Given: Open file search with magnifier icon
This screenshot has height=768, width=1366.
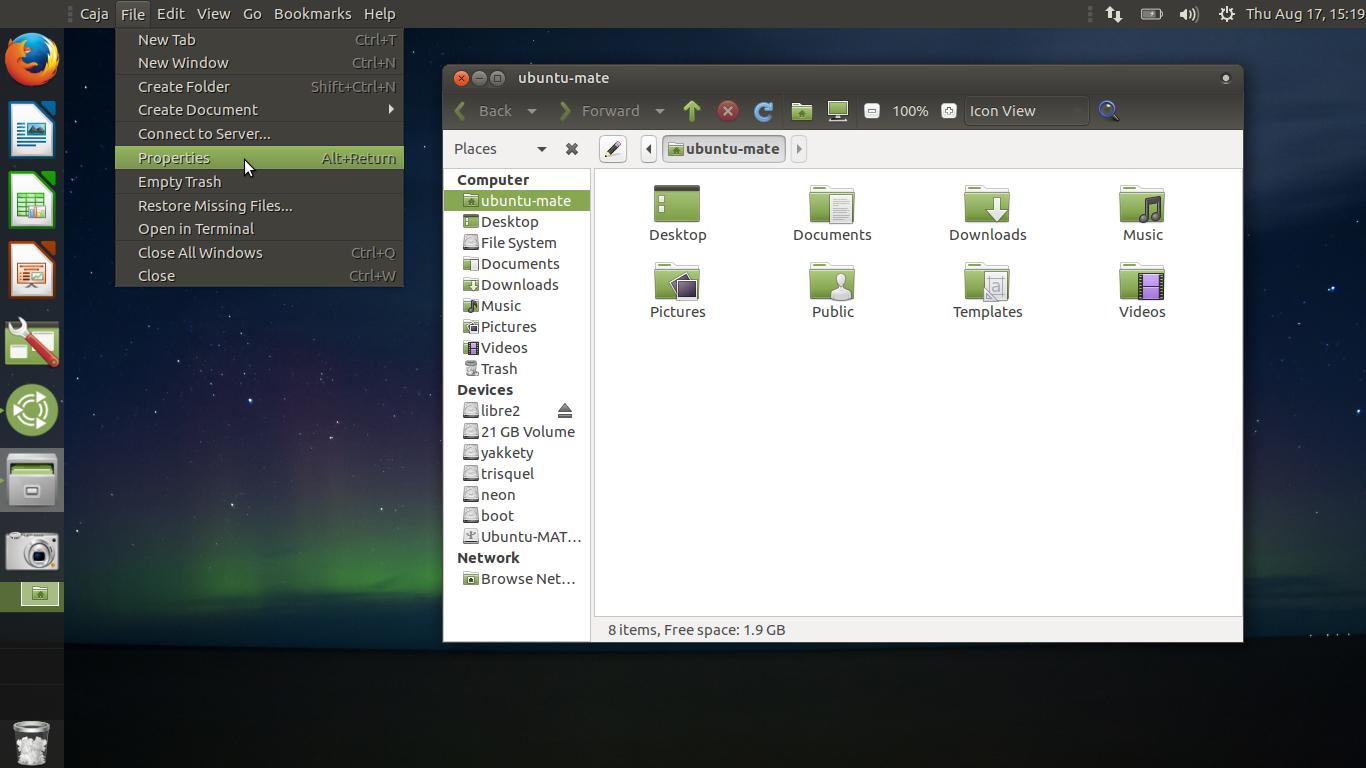Looking at the screenshot, I should click(x=1108, y=111).
